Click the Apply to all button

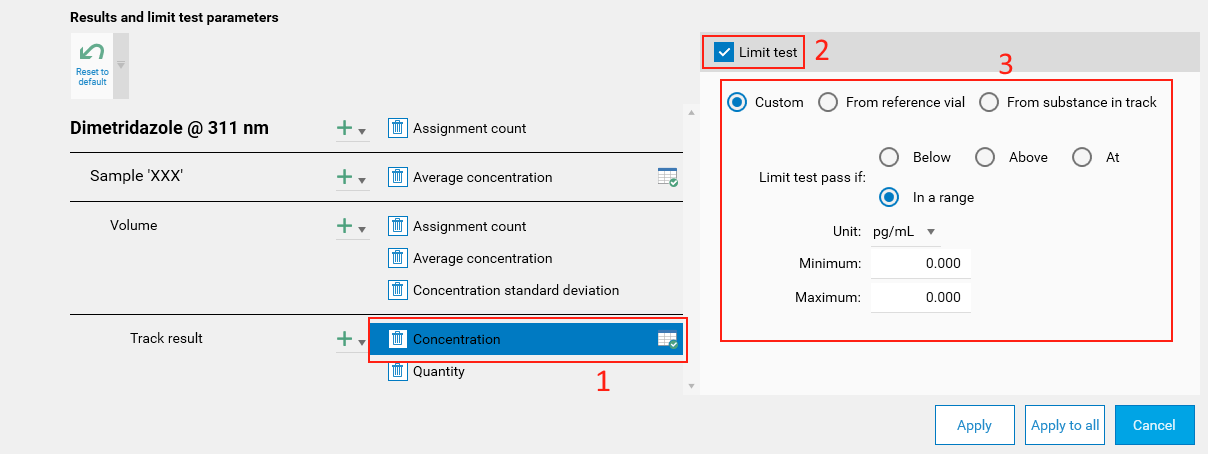coord(1065,425)
